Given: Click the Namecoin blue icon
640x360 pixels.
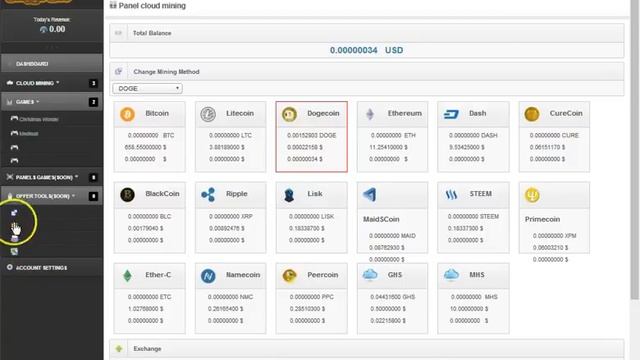Looking at the screenshot, I should (x=208, y=276).
